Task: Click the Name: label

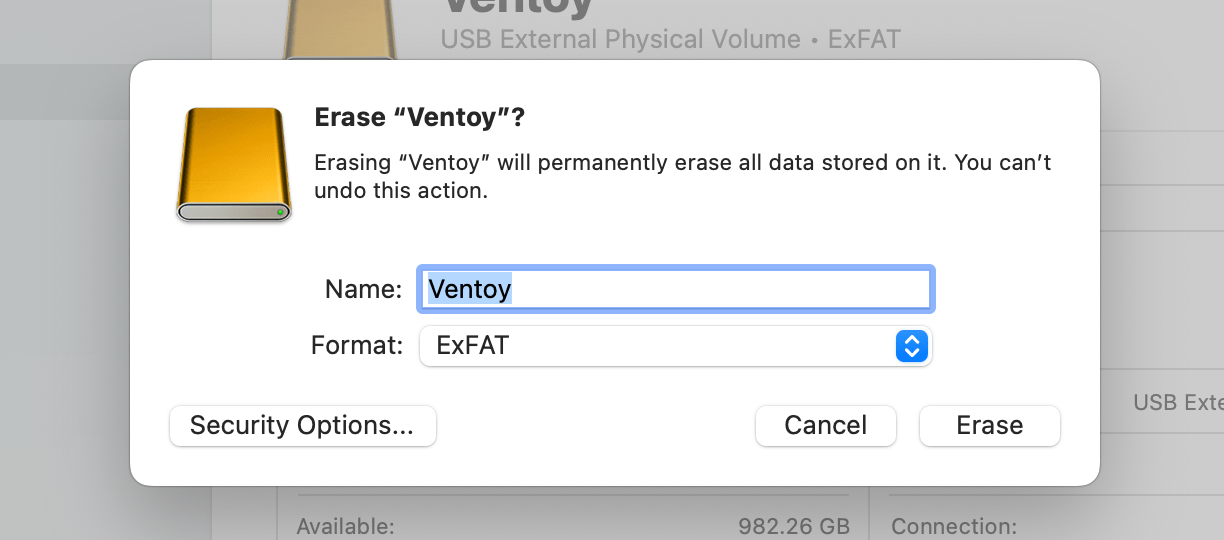Action: (x=363, y=290)
